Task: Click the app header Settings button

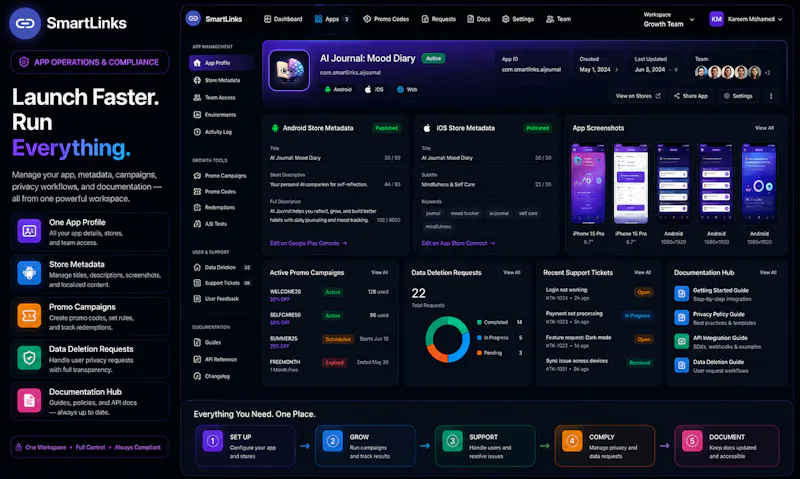Action: (738, 96)
